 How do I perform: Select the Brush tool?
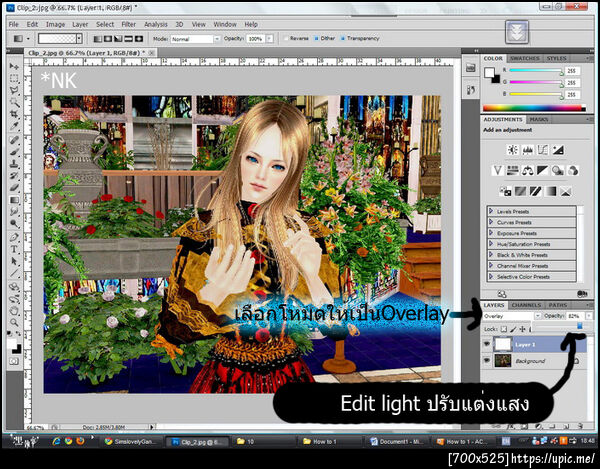(x=14, y=152)
